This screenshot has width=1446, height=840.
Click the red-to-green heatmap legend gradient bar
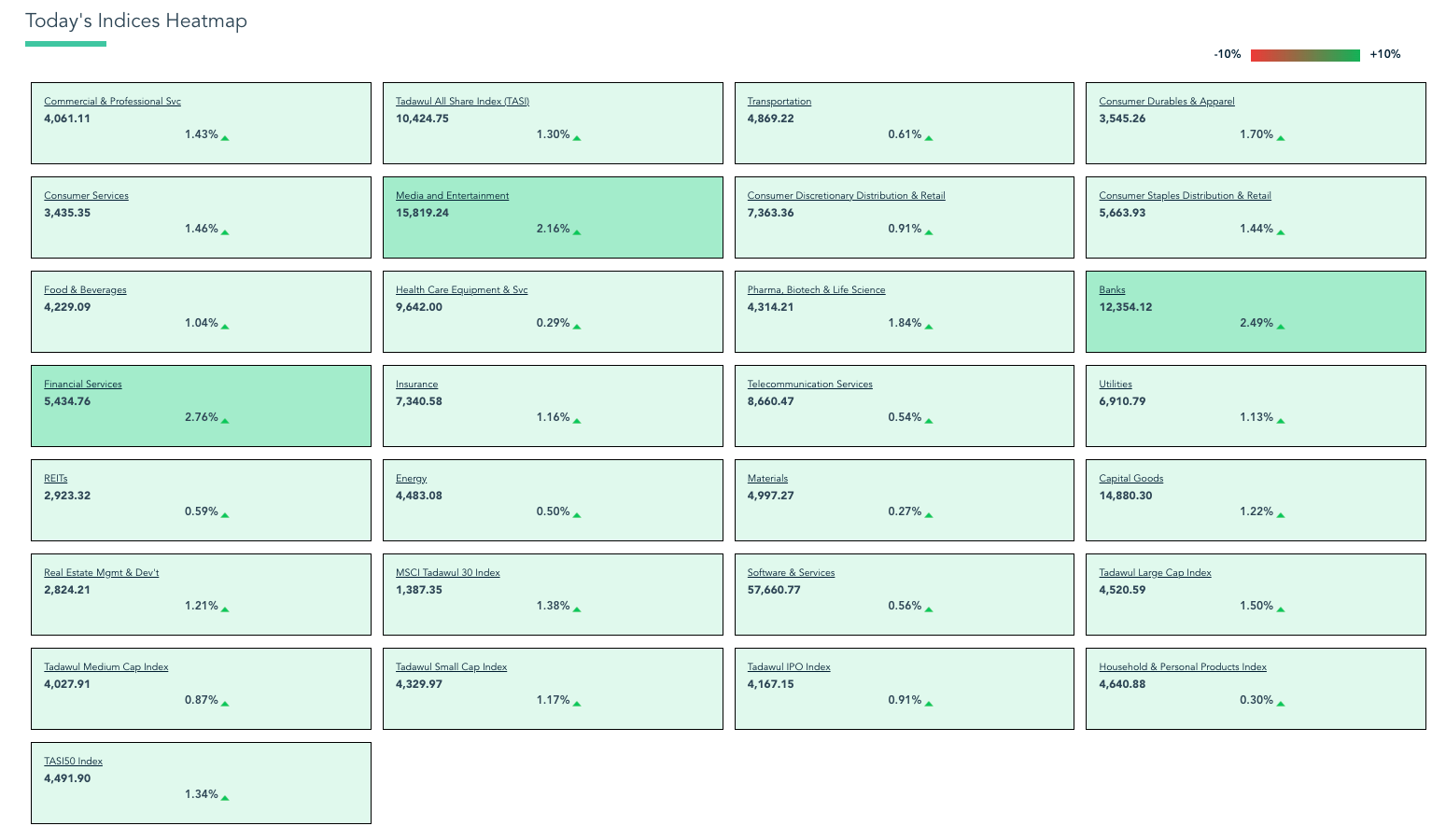click(x=1305, y=55)
